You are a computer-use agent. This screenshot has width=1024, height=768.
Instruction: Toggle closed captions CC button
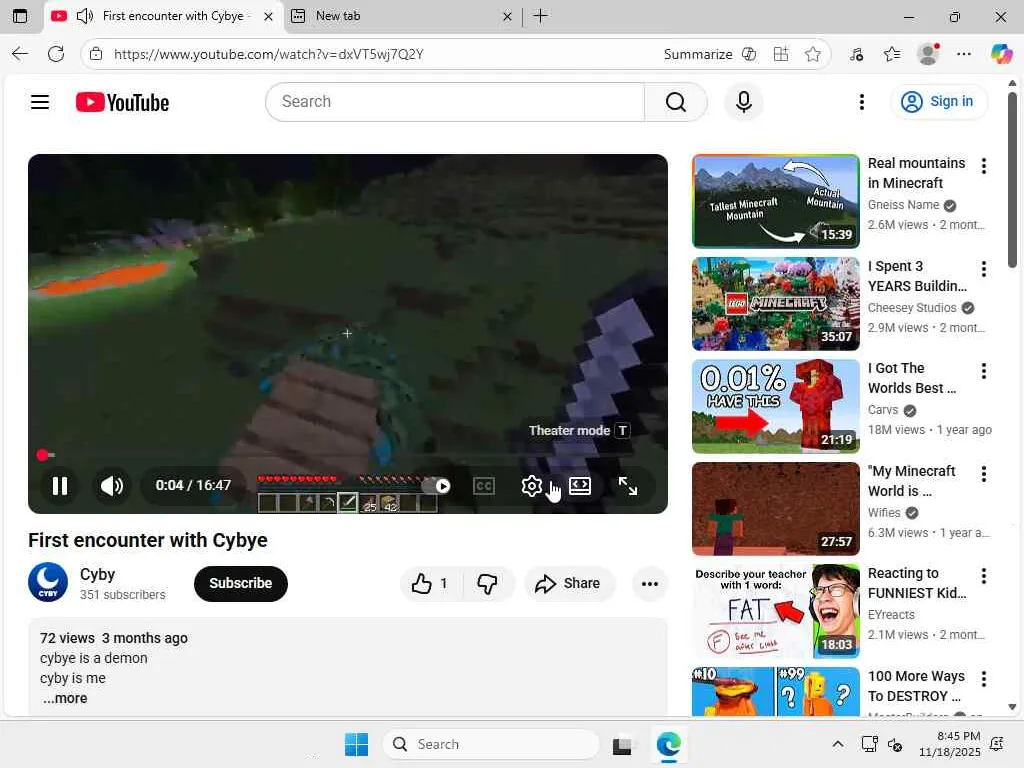(484, 486)
